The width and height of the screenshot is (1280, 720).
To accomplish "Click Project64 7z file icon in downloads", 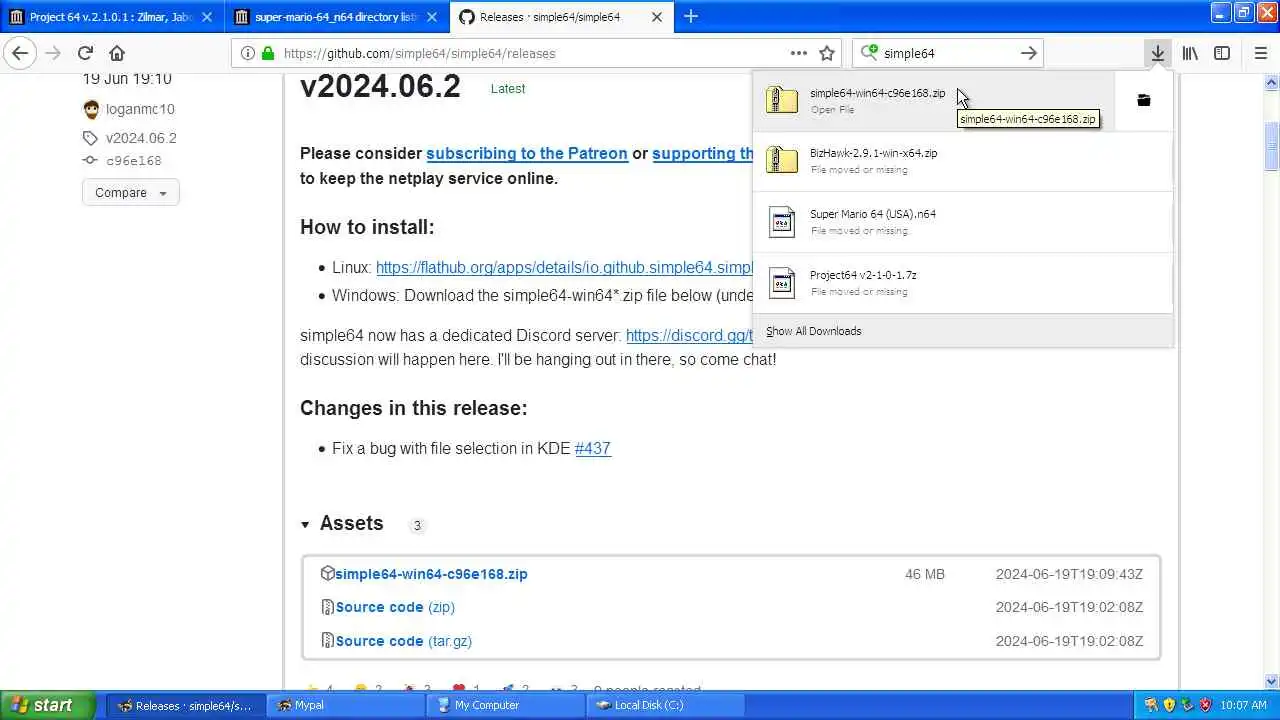I will tap(782, 283).
